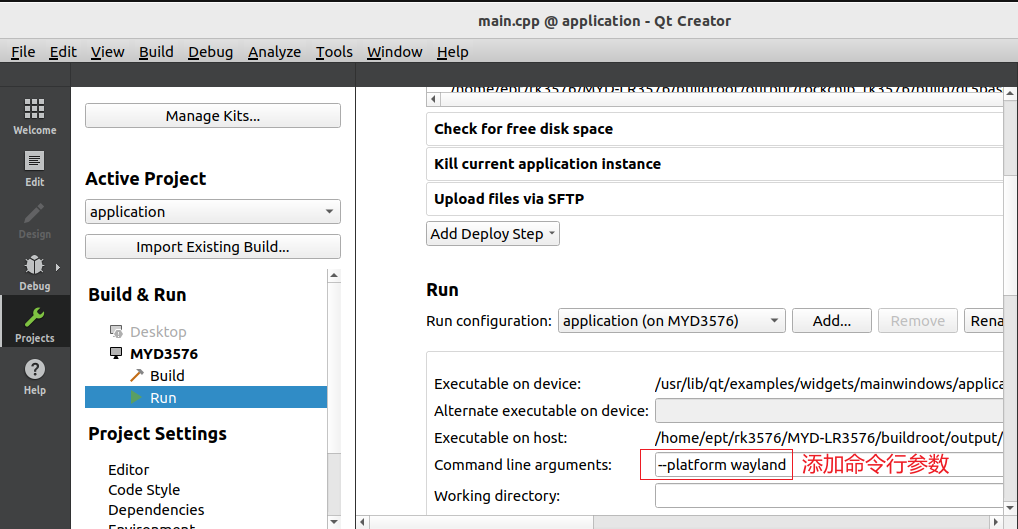Screen dimensions: 1018x529
Task: Expand the Debug mode side arrow
Action: pos(58,267)
